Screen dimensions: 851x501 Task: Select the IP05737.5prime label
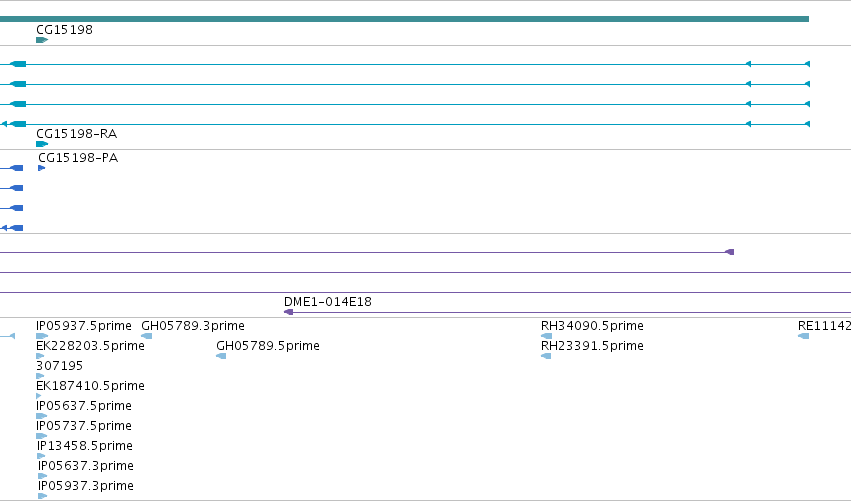[x=84, y=426]
